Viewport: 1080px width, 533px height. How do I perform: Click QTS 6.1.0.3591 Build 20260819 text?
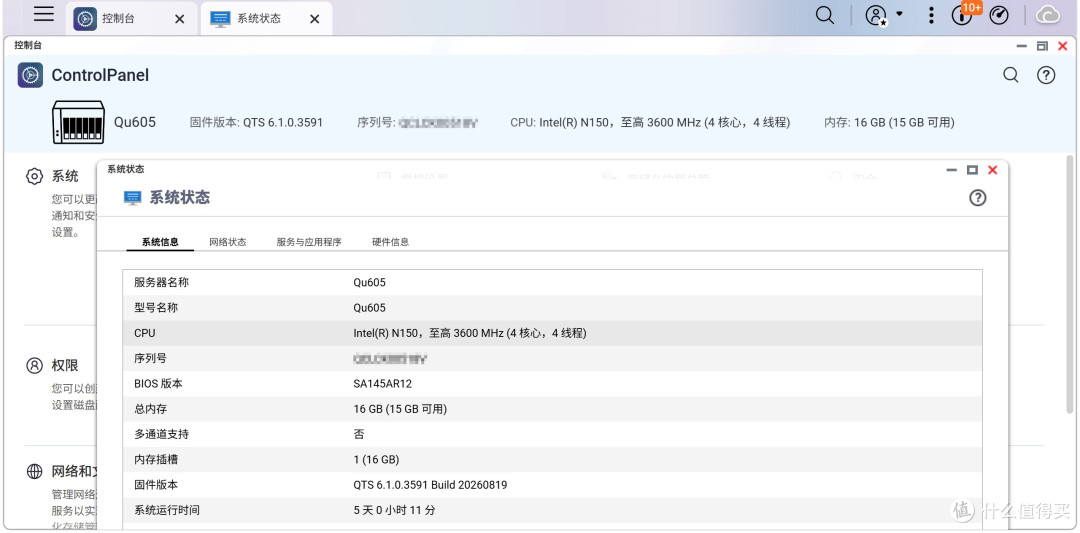430,485
